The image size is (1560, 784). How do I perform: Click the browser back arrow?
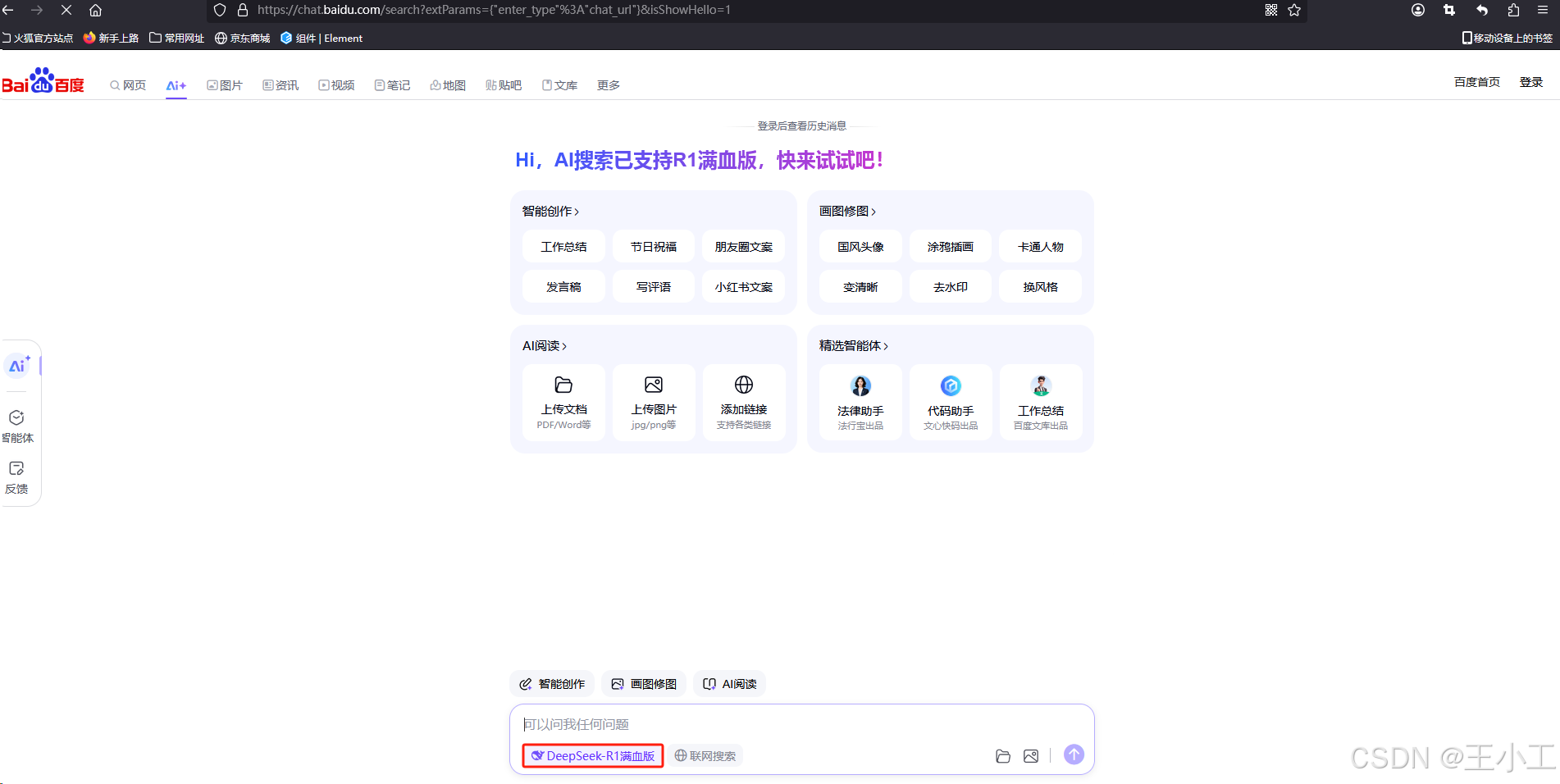(x=8, y=10)
